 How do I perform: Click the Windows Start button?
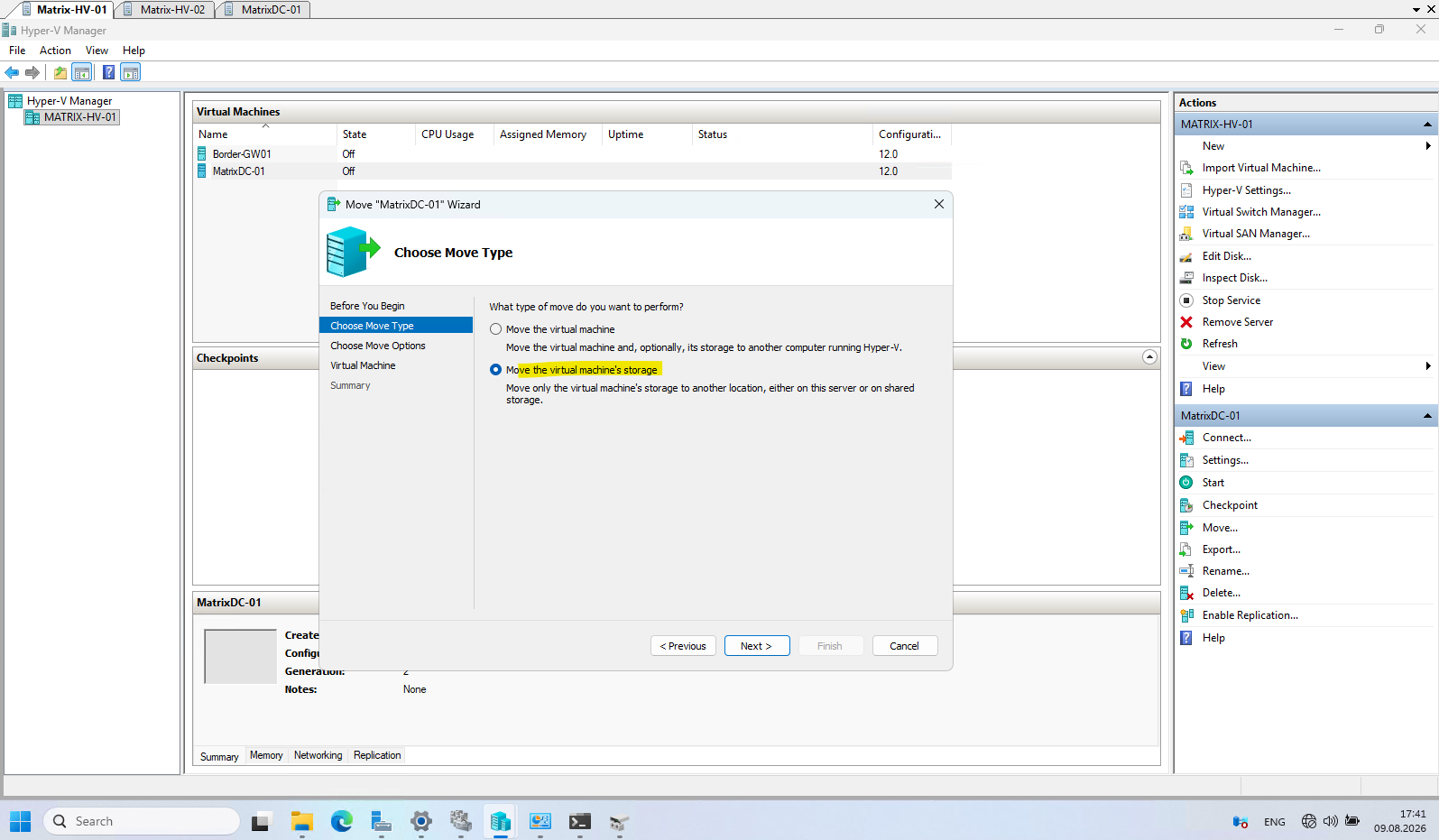click(20, 821)
